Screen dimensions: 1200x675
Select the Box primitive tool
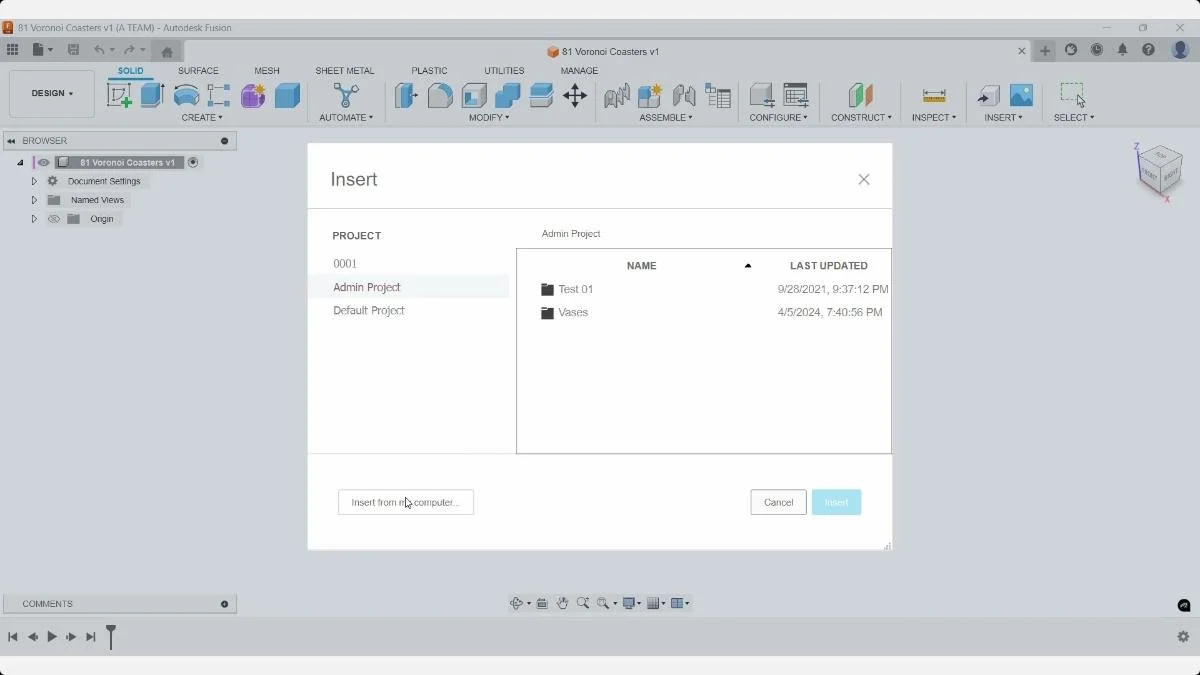287,95
